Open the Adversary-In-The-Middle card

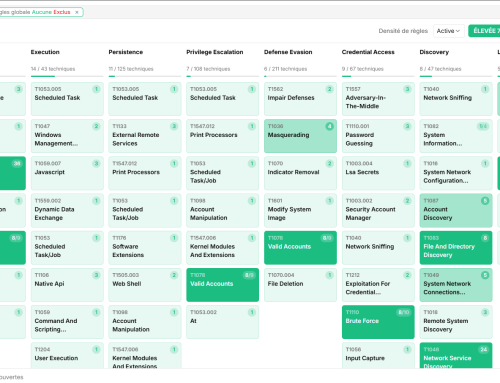coord(378,99)
